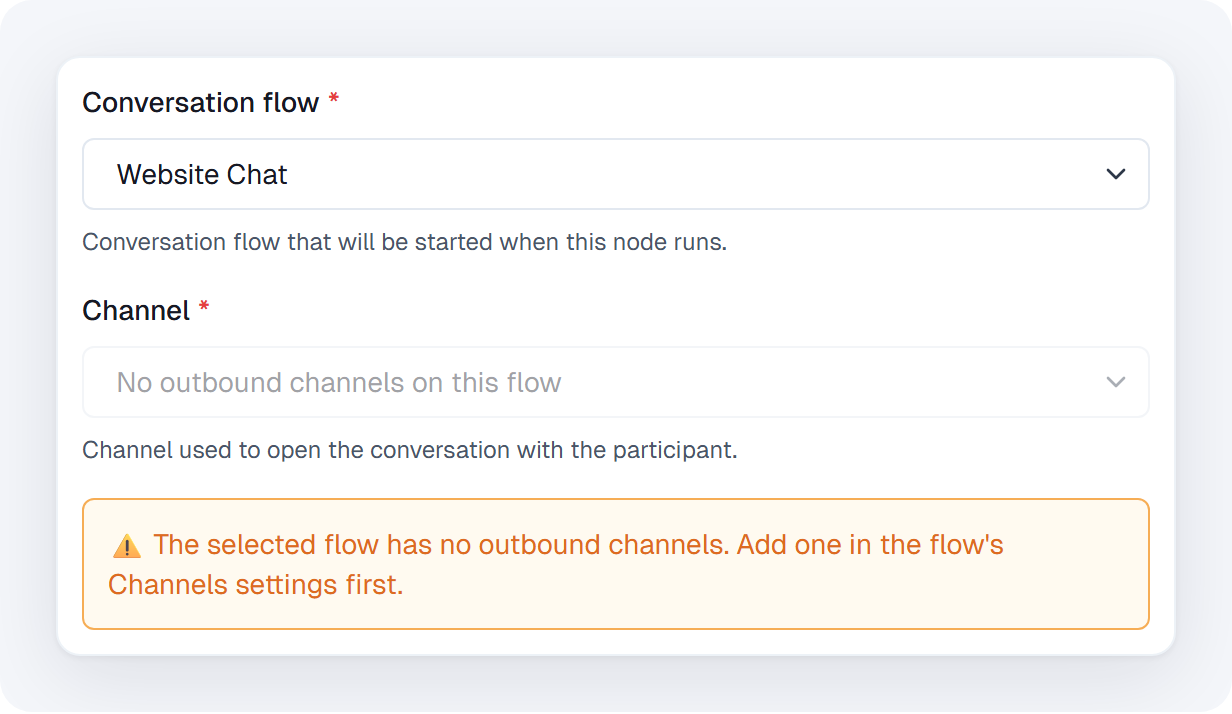Click the Conversation flow field label
Image resolution: width=1232 pixels, height=714 pixels.
pos(200,102)
